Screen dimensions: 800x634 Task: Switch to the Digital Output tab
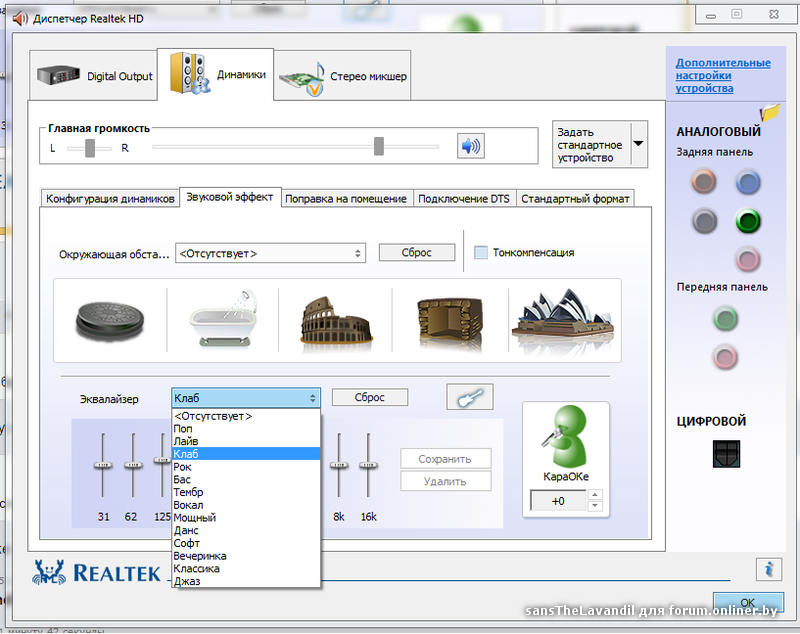[93, 75]
